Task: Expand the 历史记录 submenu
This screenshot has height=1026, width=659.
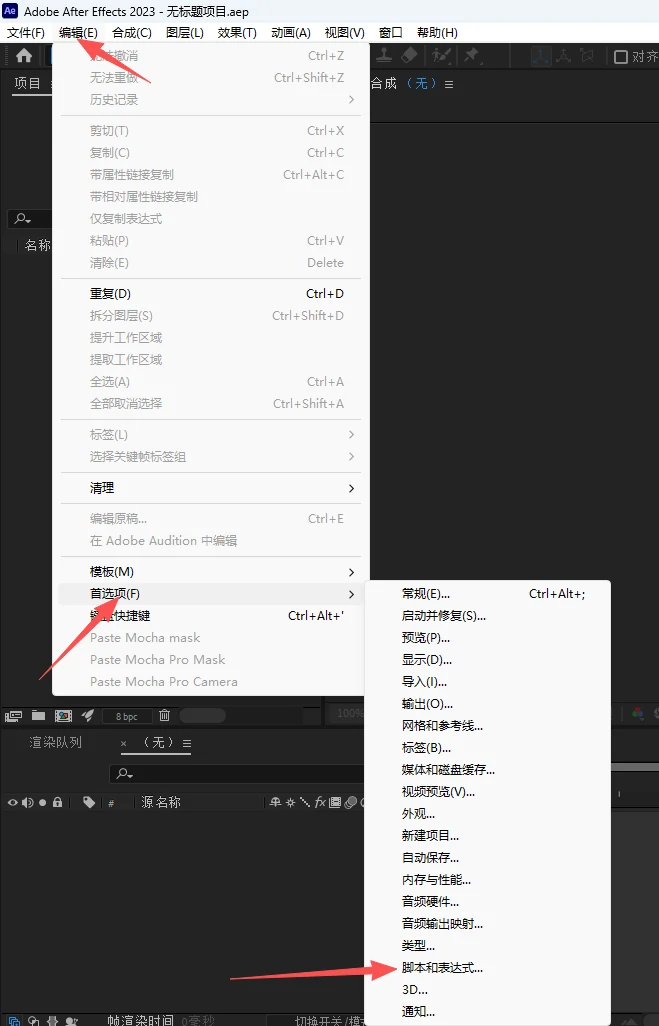Action: [x=210, y=99]
